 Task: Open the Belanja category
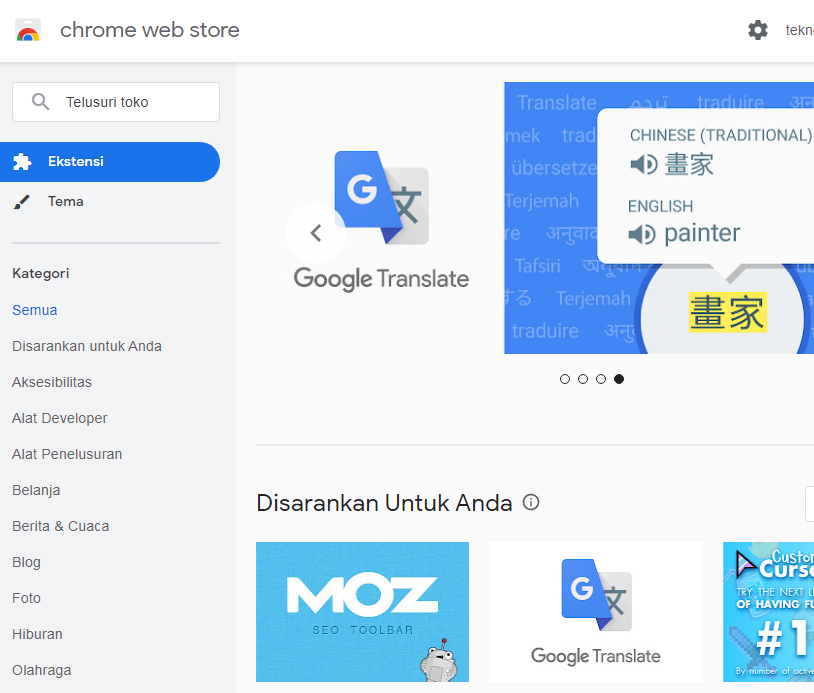(x=36, y=491)
